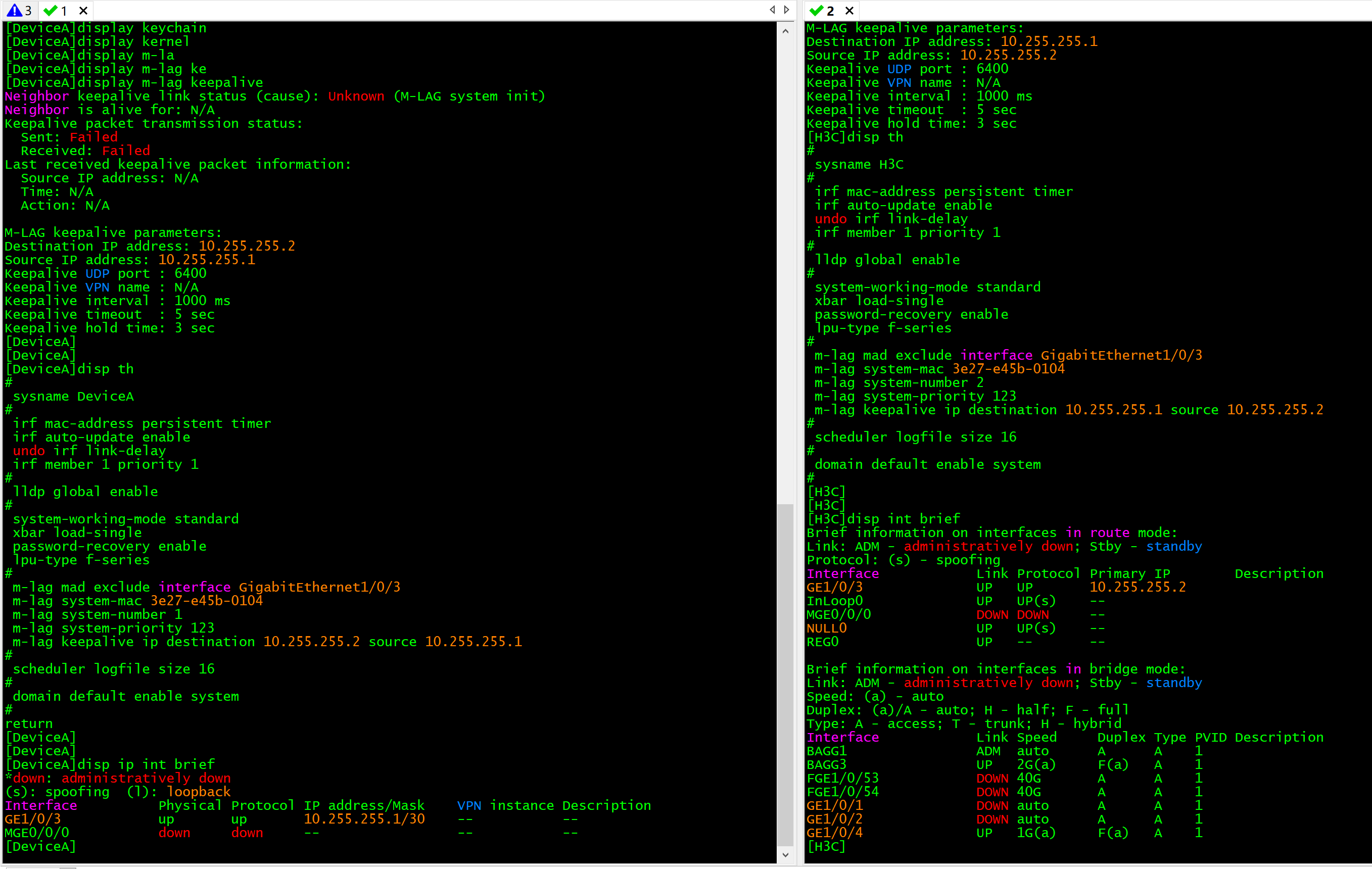Click the last [DeviceA] prompt in left terminal
The height and width of the screenshot is (869, 1372).
point(40,846)
